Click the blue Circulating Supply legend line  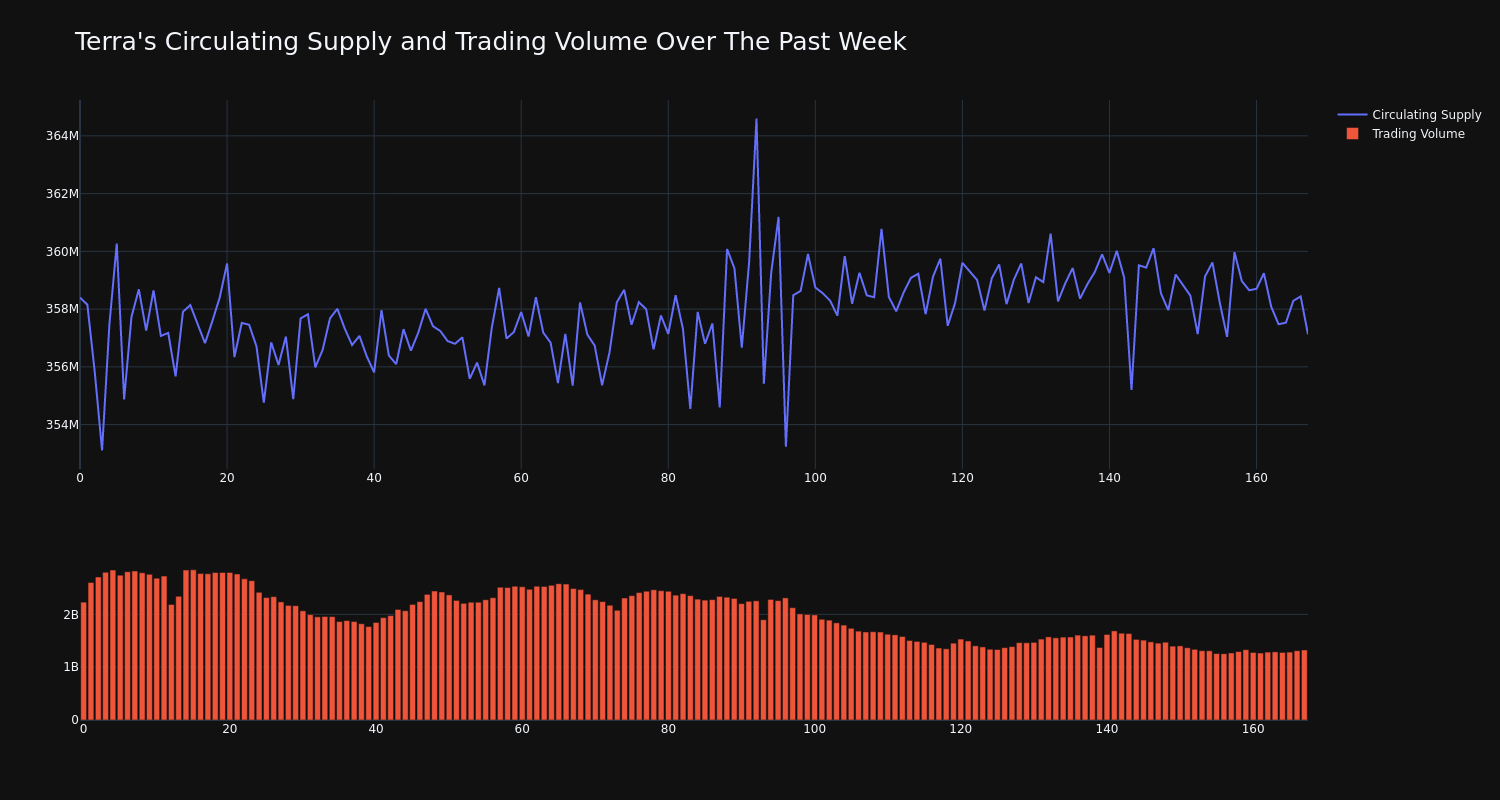click(x=1352, y=115)
